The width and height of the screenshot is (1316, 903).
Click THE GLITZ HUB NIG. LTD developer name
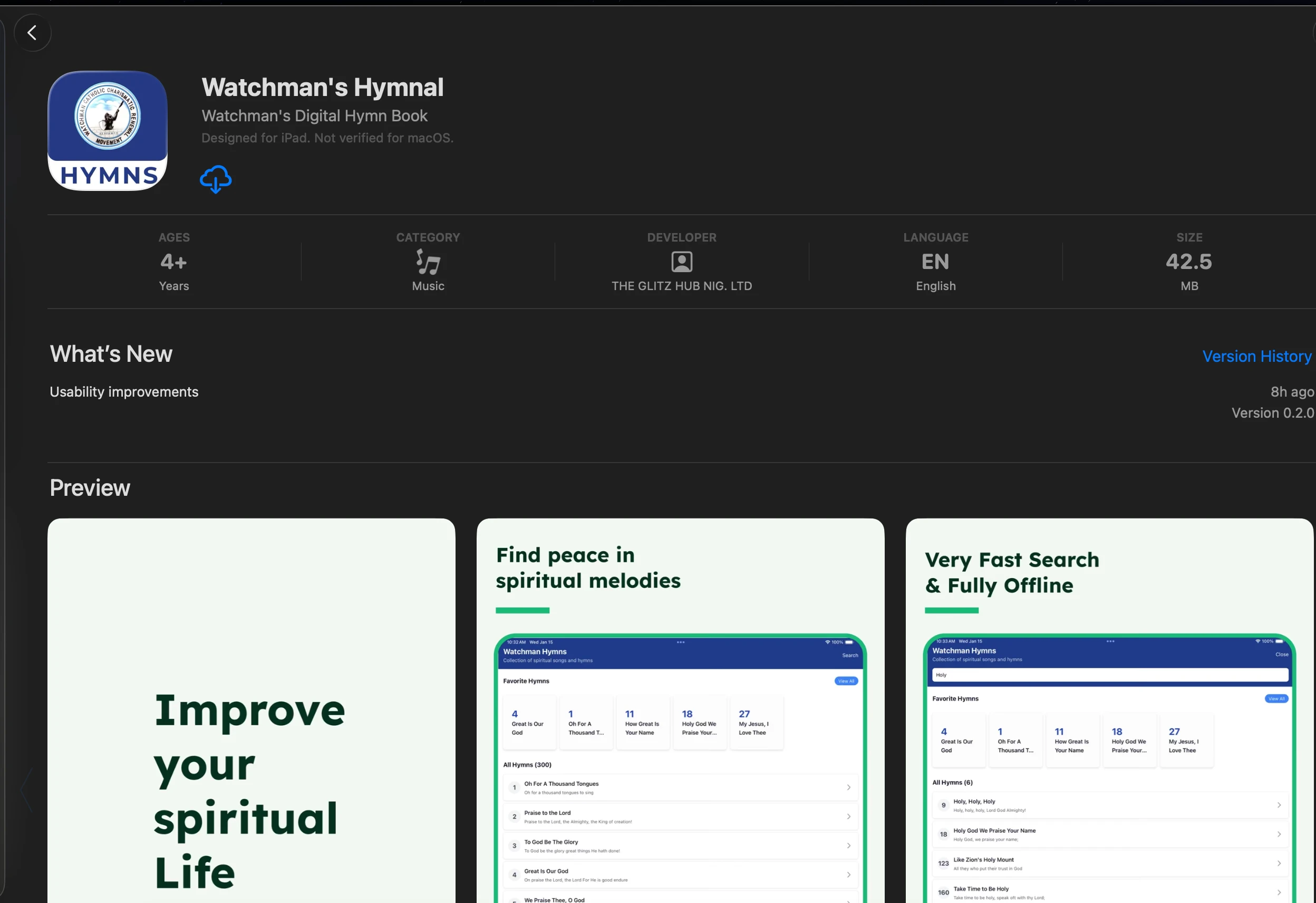(x=682, y=286)
